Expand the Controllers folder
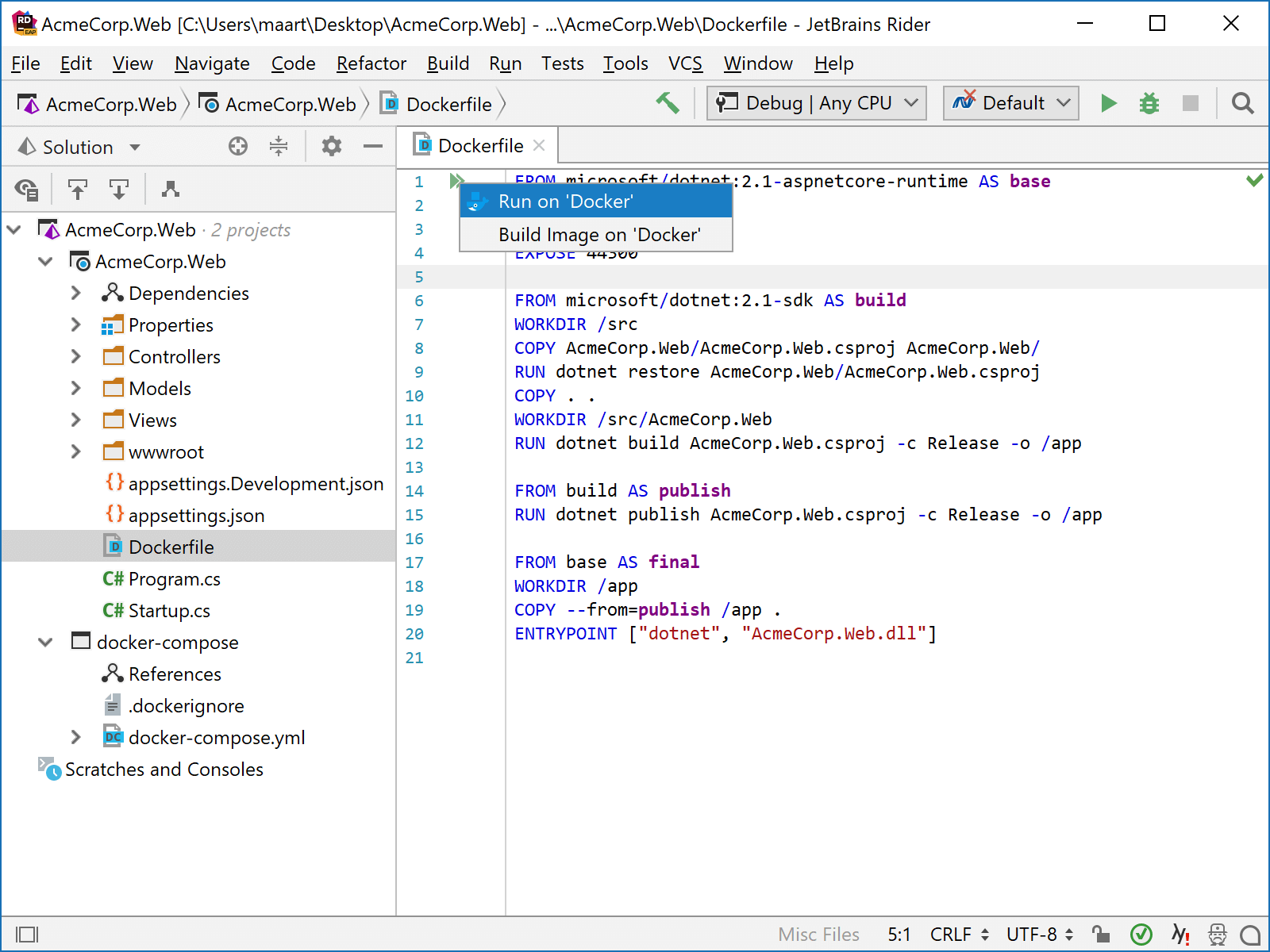This screenshot has width=1270, height=952. click(x=75, y=357)
